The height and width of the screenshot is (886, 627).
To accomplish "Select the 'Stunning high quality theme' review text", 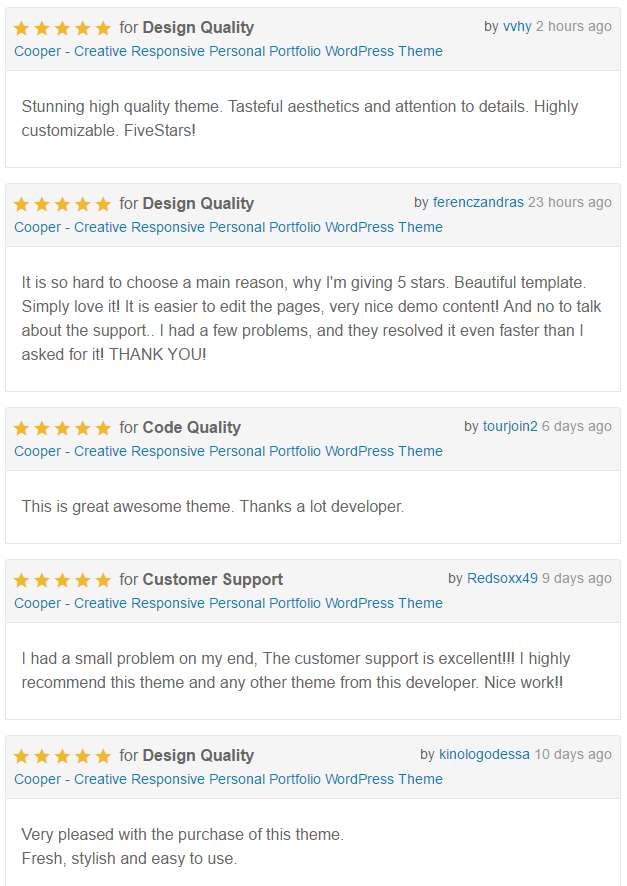I will click(300, 119).
